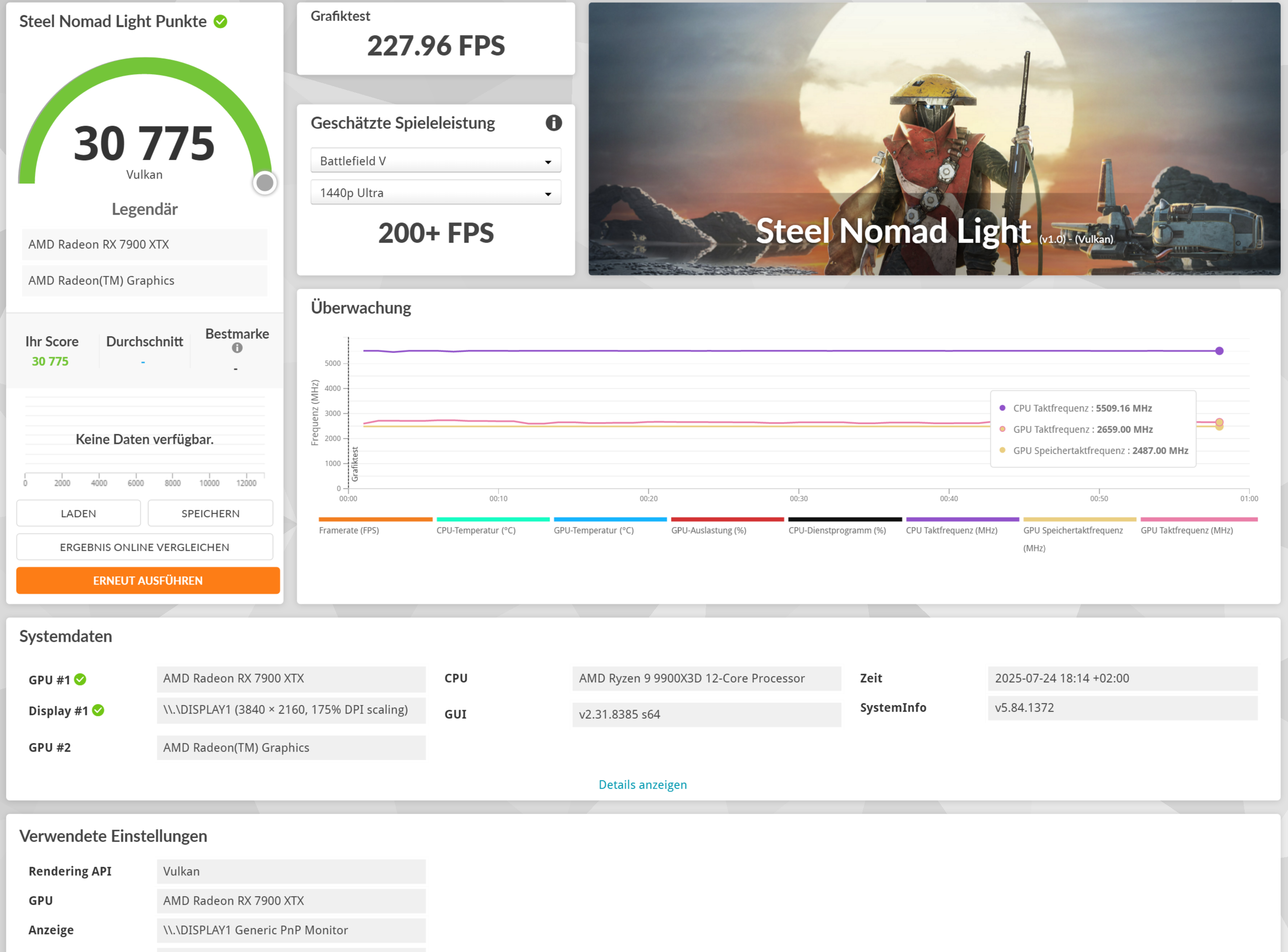Click the gray knob on the score gauge

pyautogui.click(x=264, y=183)
